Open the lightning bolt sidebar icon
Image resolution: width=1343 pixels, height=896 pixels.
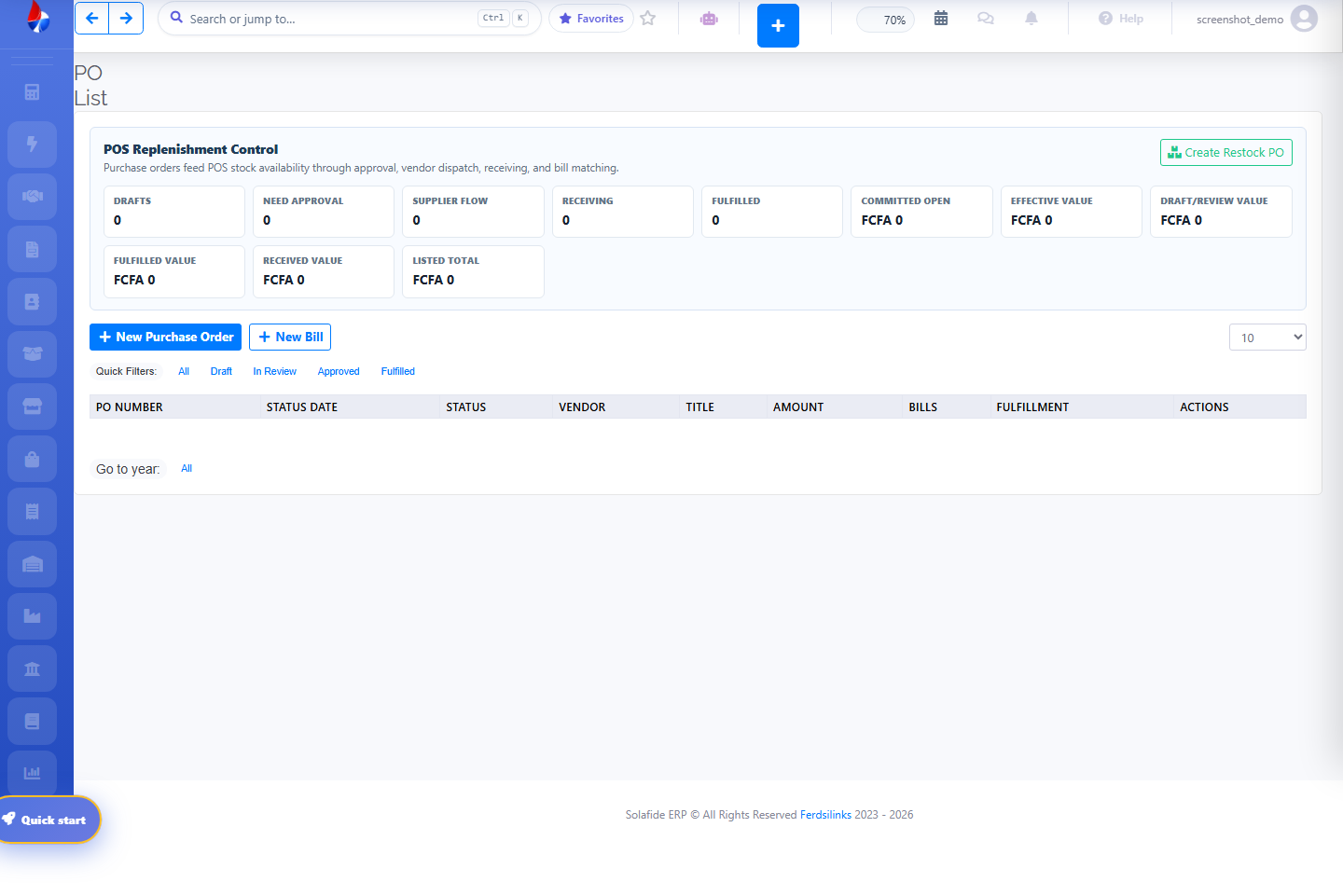32,145
